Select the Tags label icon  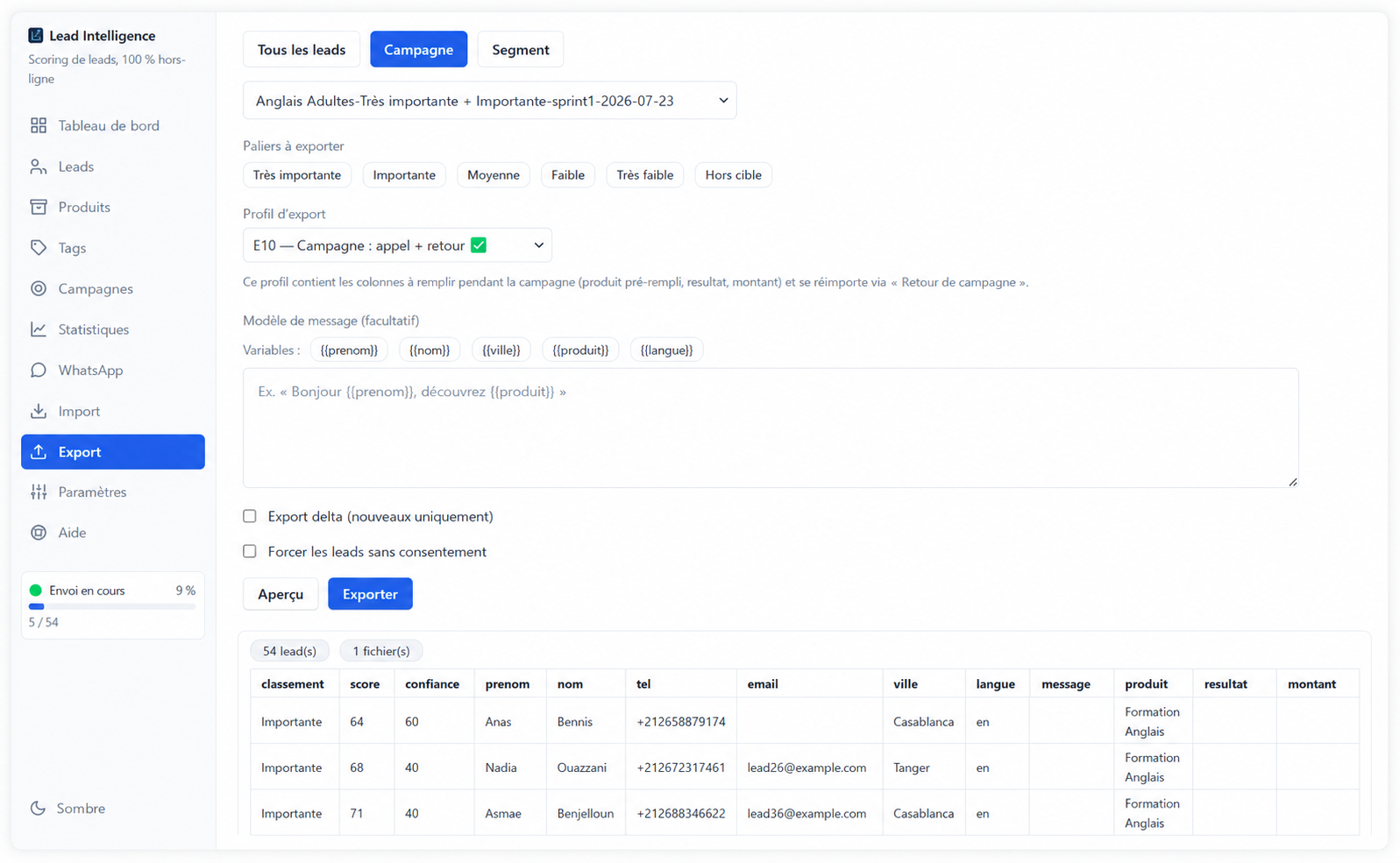[x=39, y=248]
